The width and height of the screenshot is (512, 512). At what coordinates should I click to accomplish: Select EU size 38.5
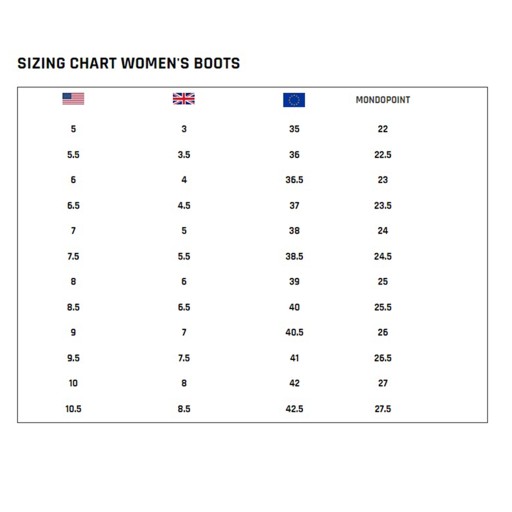pyautogui.click(x=294, y=257)
